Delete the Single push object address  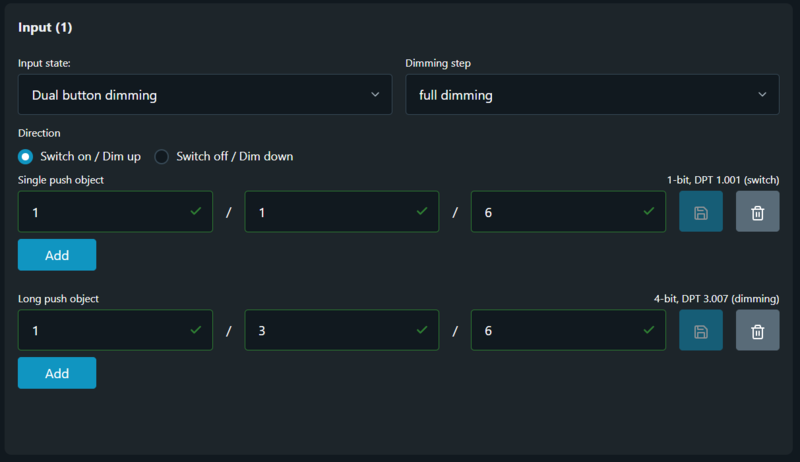[x=758, y=212]
